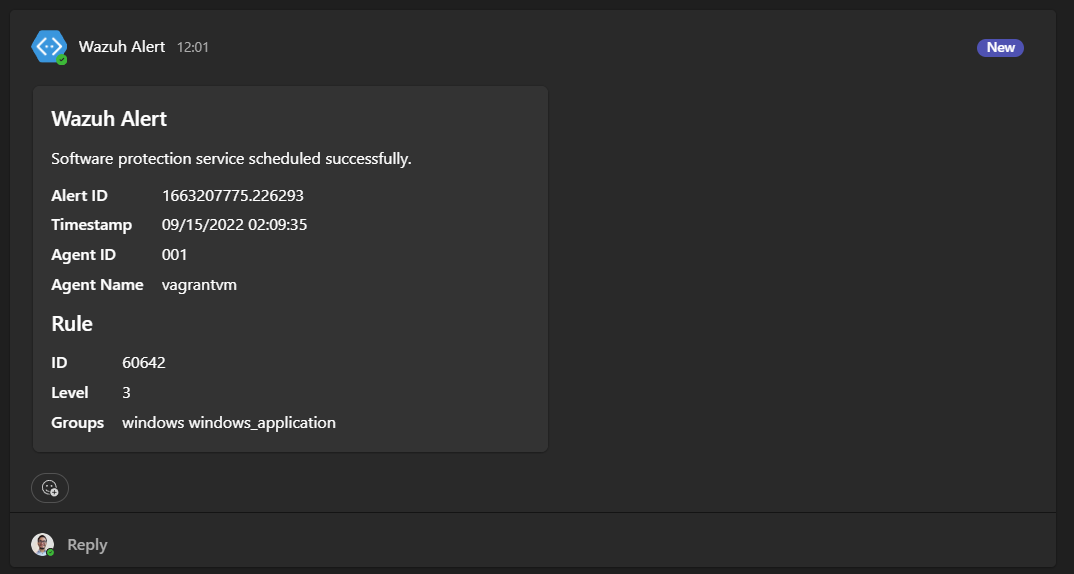Click the rule ID value 60642

pos(144,362)
